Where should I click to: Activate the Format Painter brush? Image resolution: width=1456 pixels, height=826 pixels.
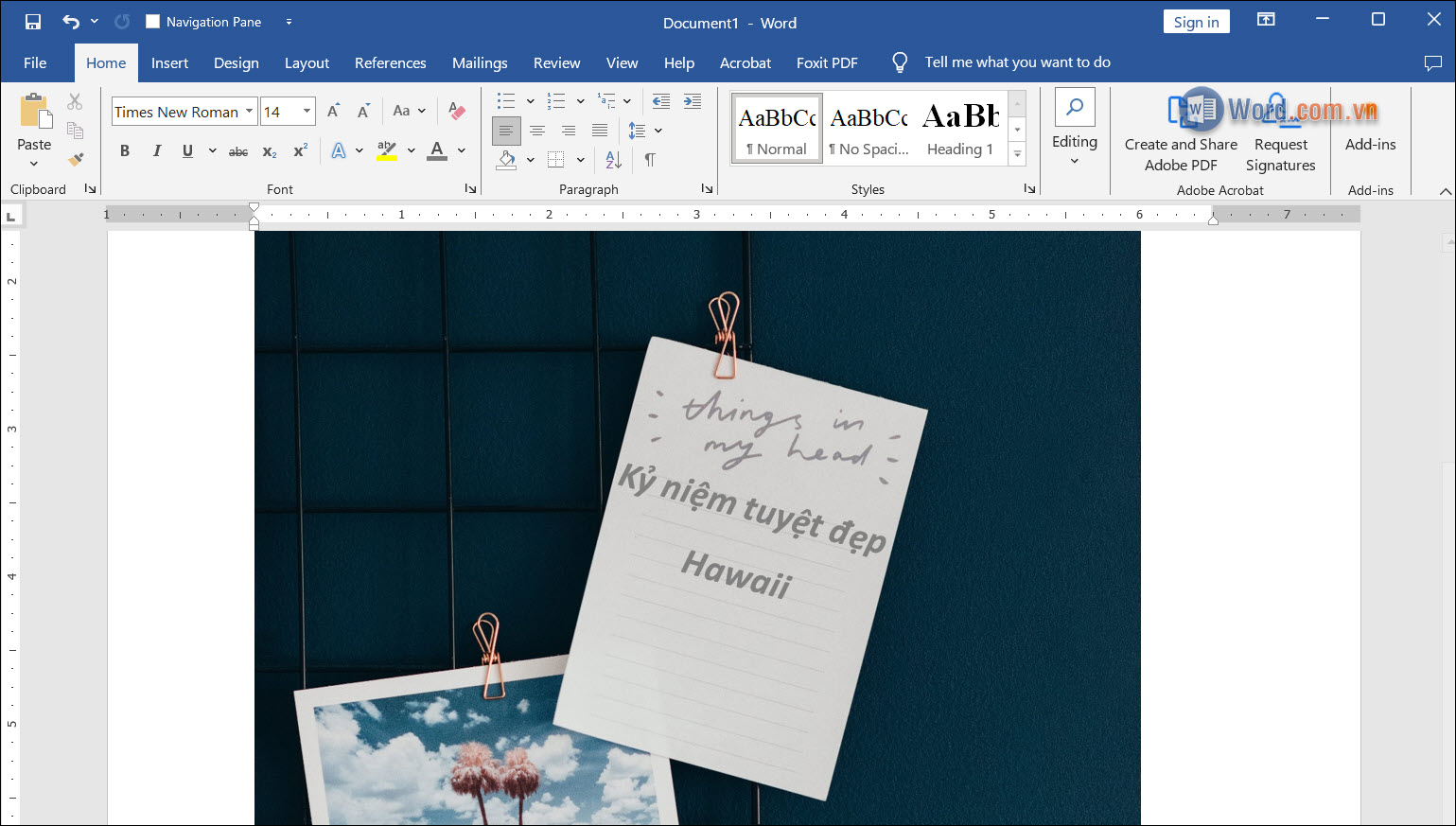pos(75,159)
